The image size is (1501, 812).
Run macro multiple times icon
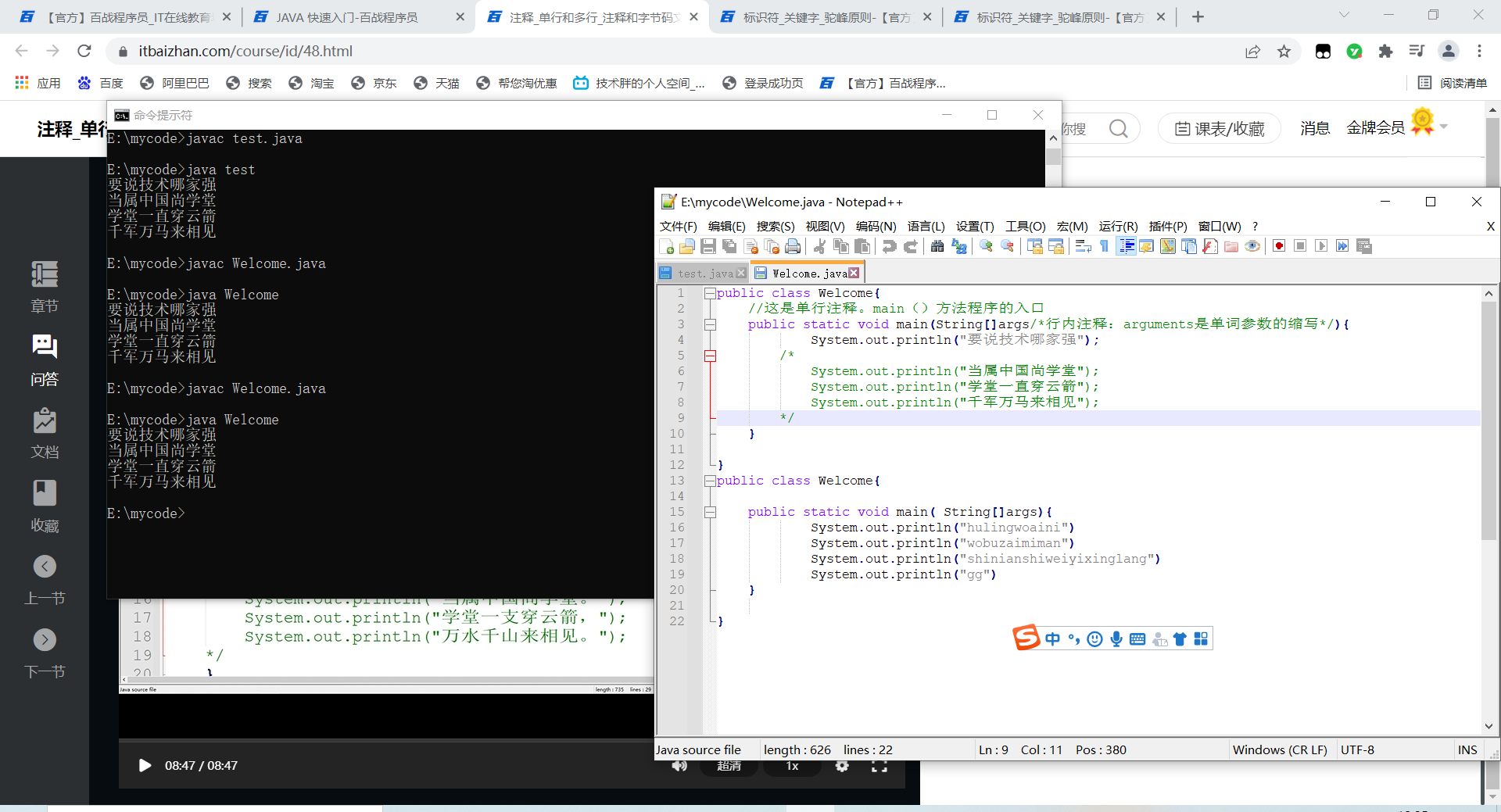1342,247
